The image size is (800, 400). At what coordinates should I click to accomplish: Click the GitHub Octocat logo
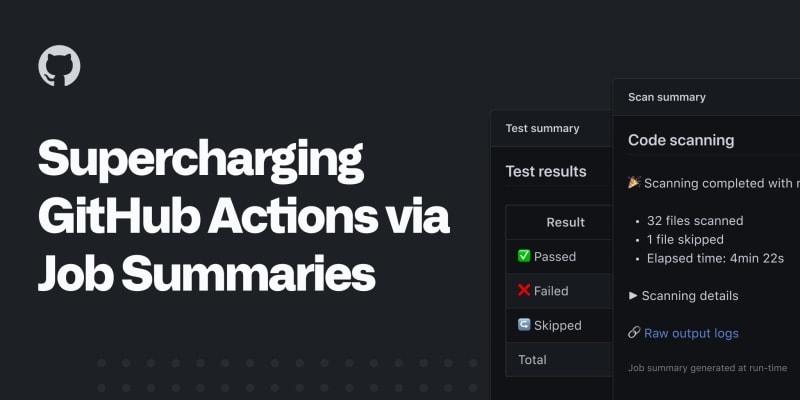(x=59, y=66)
